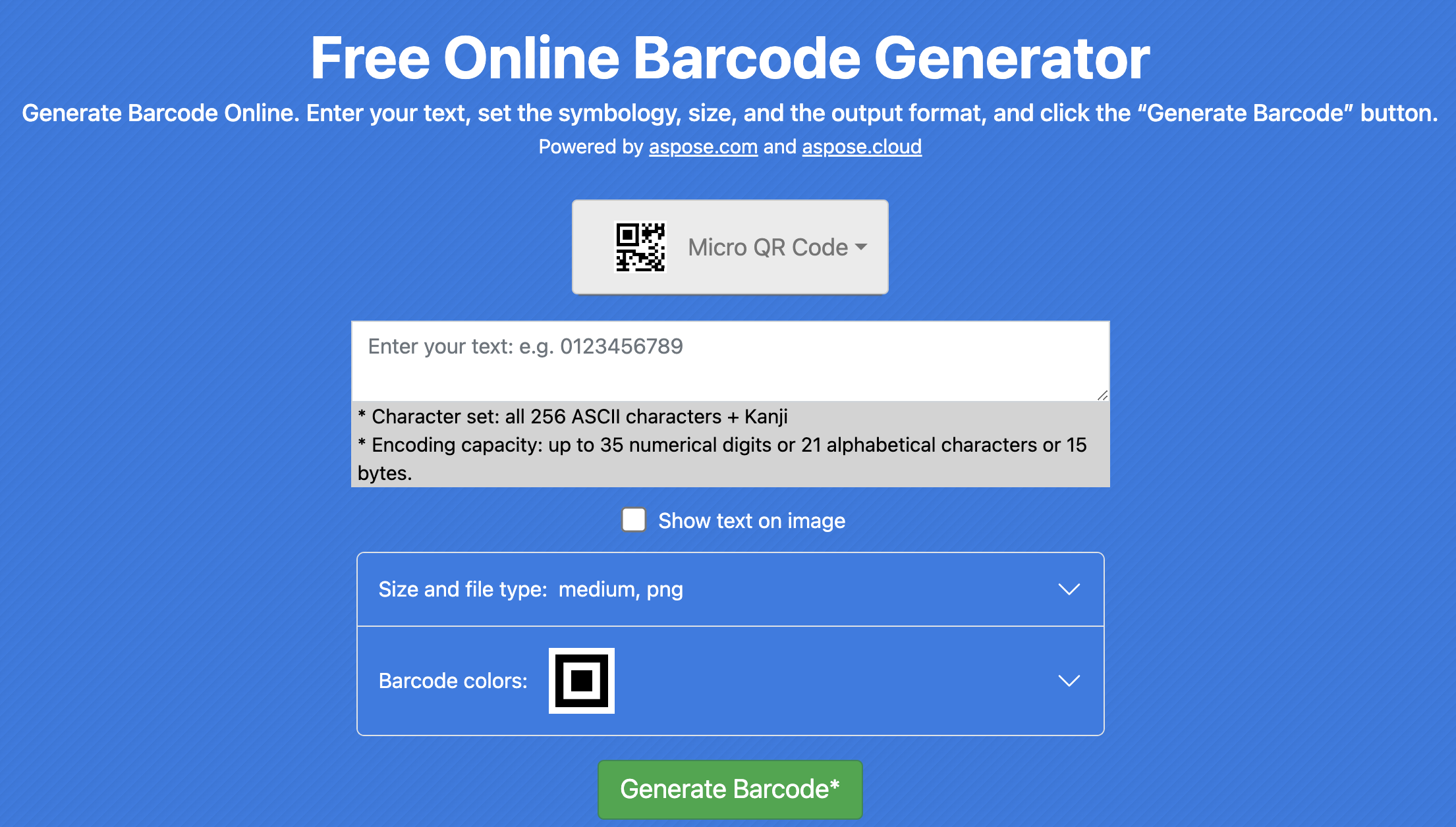1456x827 pixels.
Task: Expand the Size and file type section
Action: point(729,589)
